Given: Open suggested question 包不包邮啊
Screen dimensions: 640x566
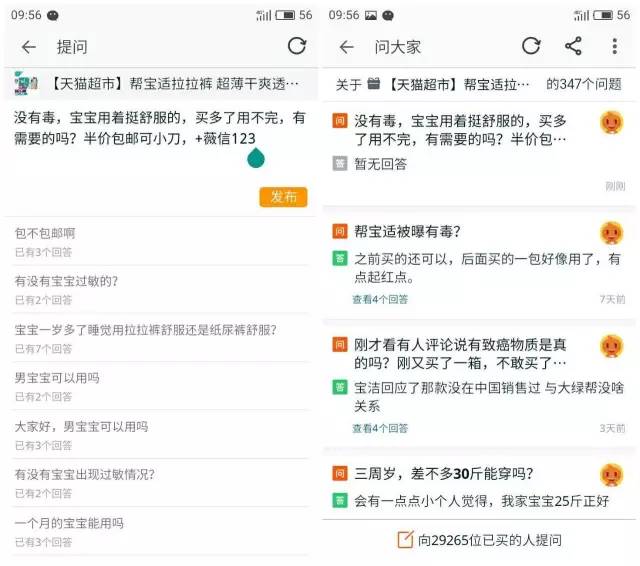Looking at the screenshot, I should coord(160,241).
